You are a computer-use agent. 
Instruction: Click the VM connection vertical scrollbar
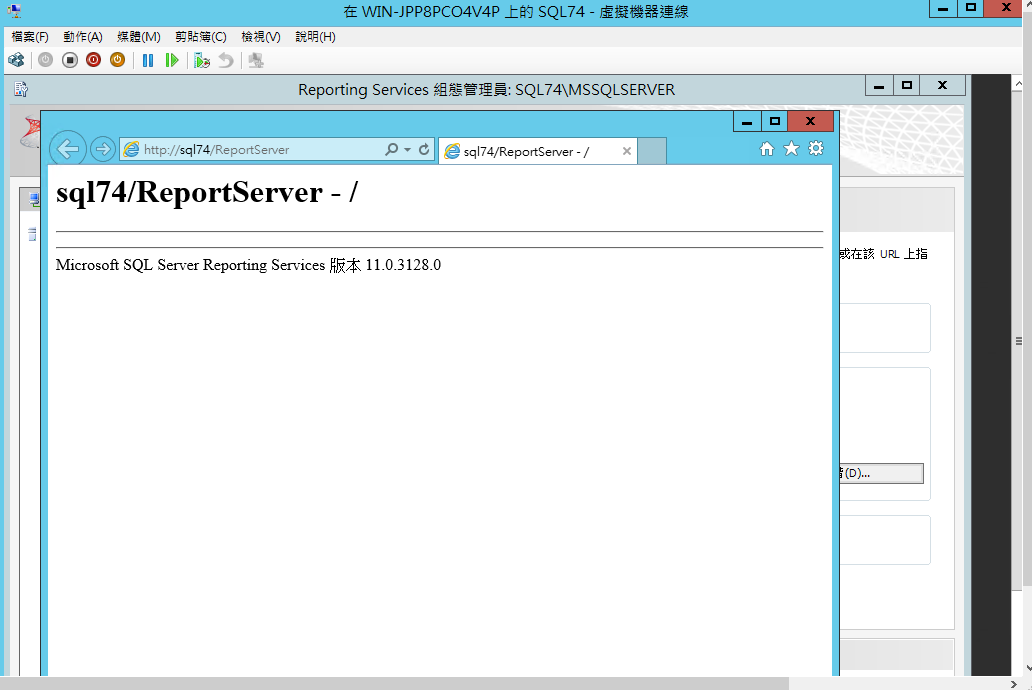(x=1019, y=340)
